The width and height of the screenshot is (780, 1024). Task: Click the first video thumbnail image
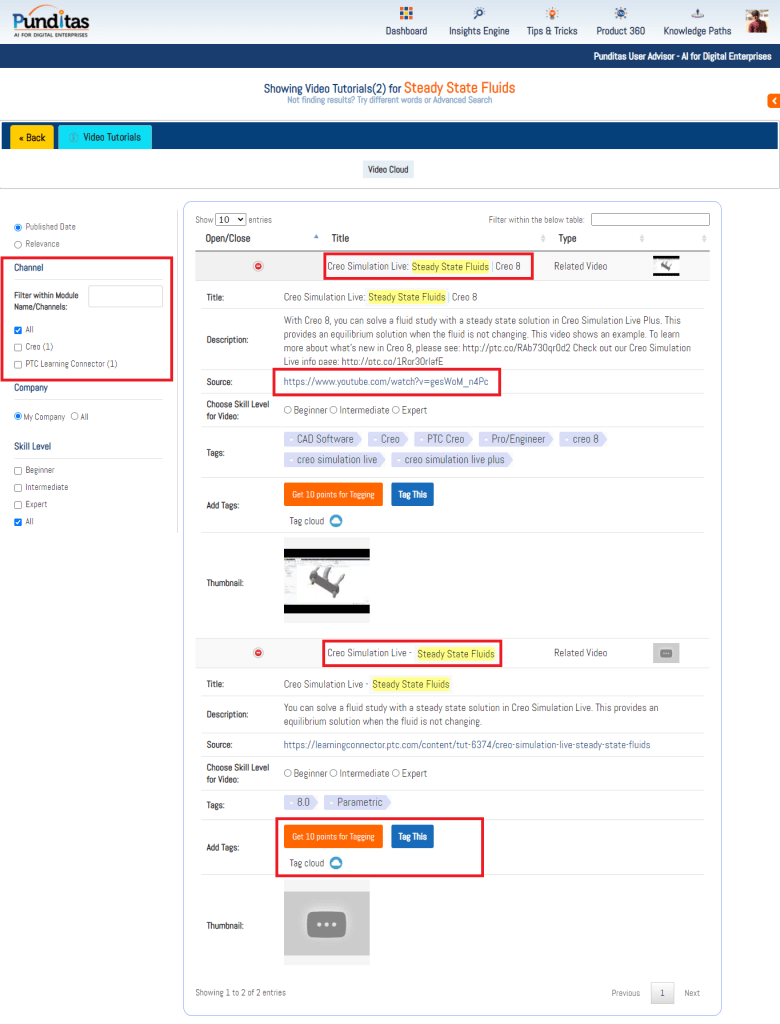(327, 580)
